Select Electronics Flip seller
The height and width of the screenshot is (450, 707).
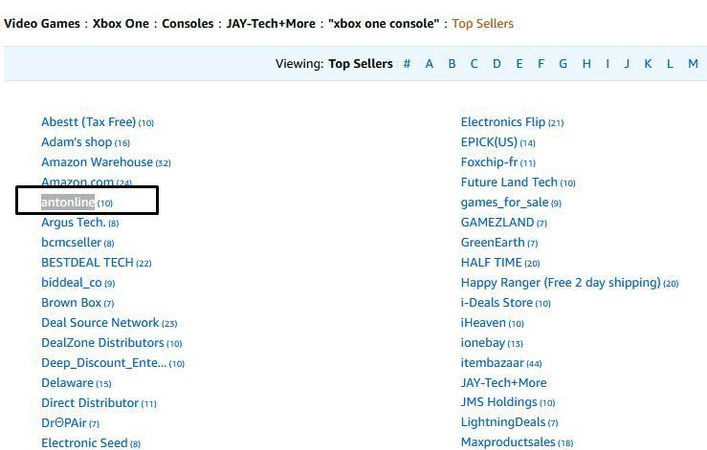click(503, 122)
